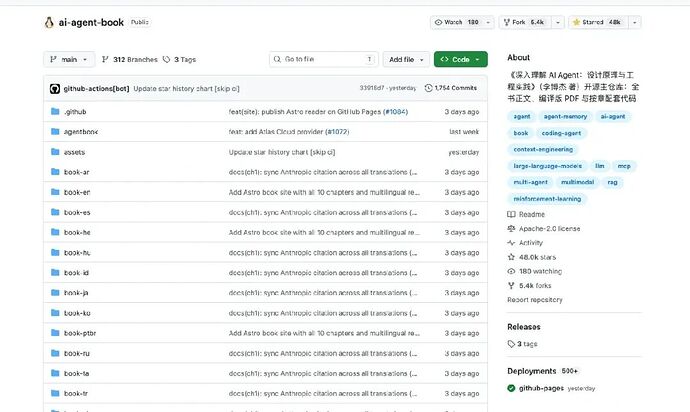Click the ai-agent-book repository name

coord(91,22)
